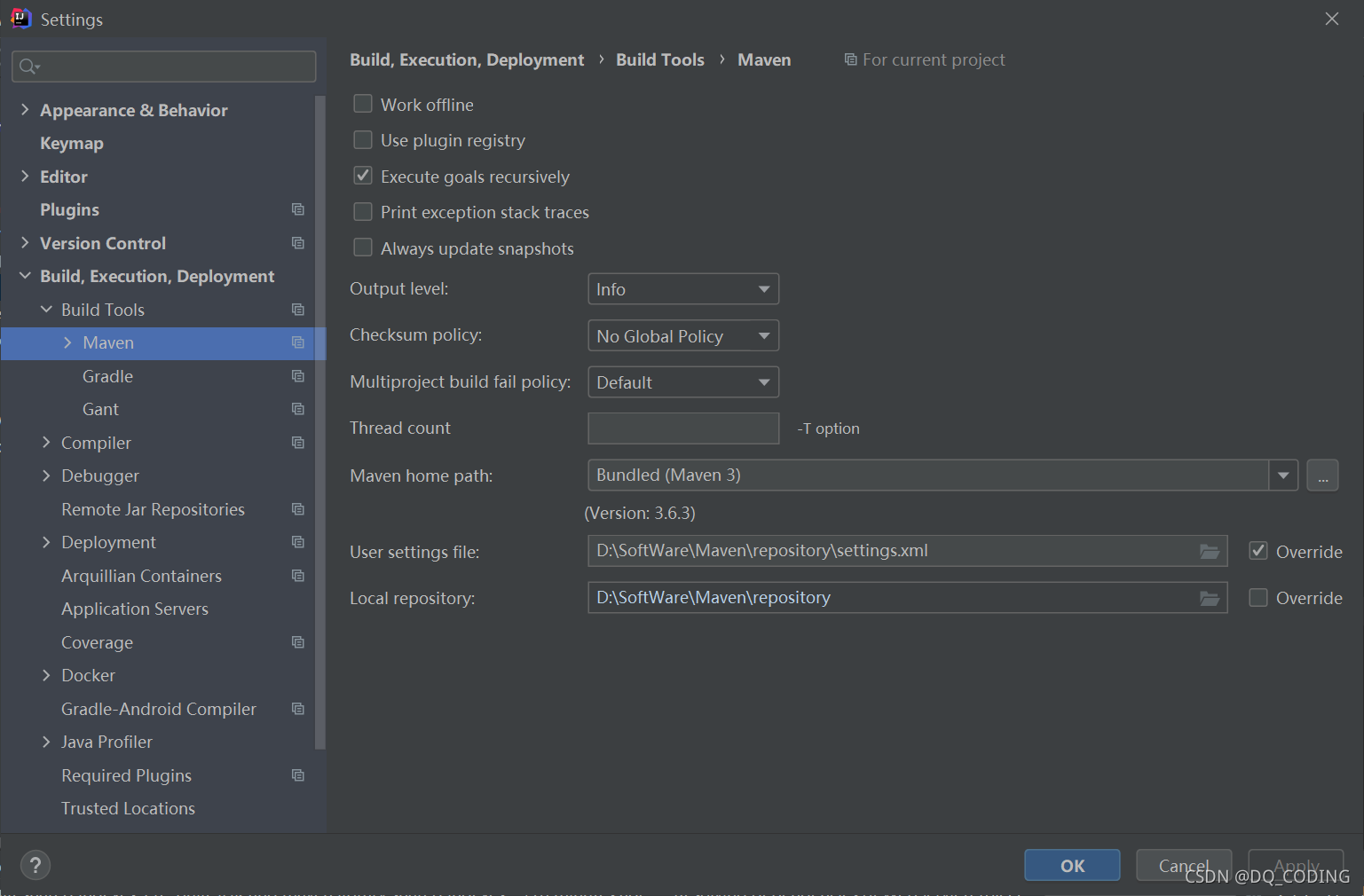The height and width of the screenshot is (896, 1364).
Task: Click the project-level icon beside Deployment
Action: pos(298,542)
